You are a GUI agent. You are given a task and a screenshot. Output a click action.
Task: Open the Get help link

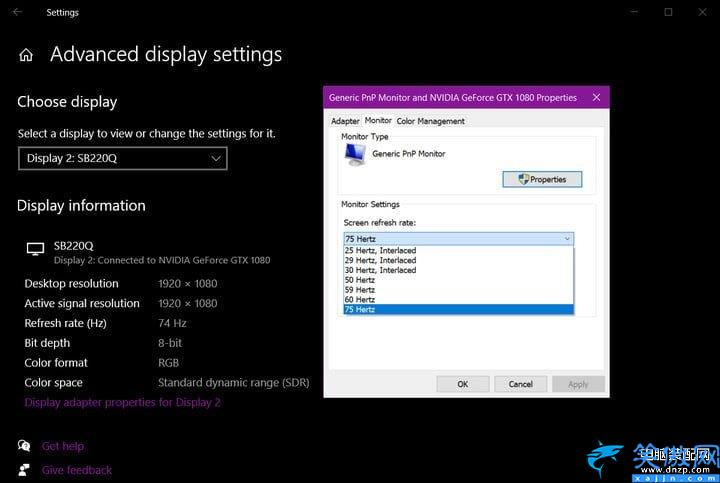click(x=63, y=446)
